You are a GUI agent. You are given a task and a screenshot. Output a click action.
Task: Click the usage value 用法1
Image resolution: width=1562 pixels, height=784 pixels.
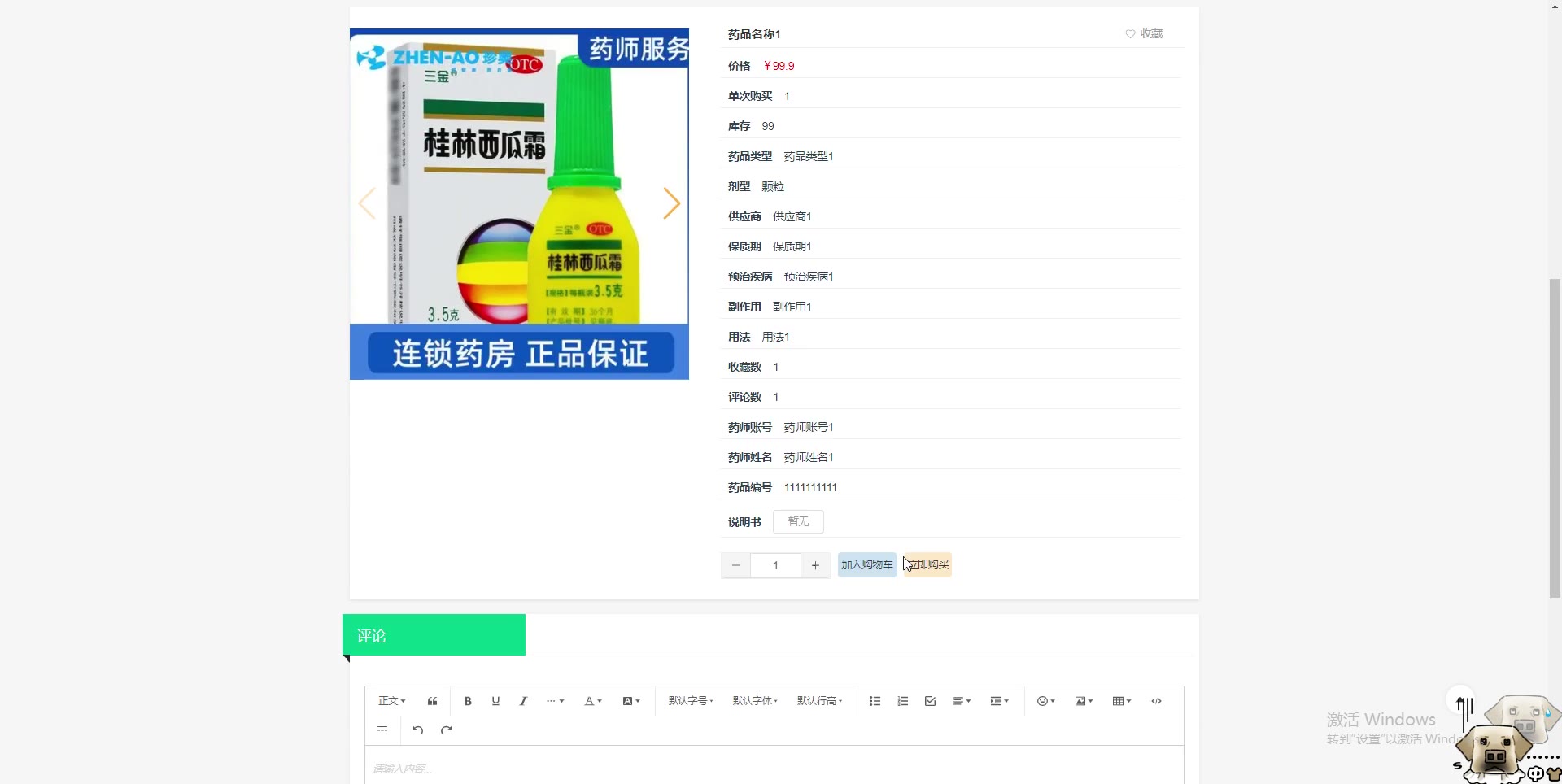775,337
